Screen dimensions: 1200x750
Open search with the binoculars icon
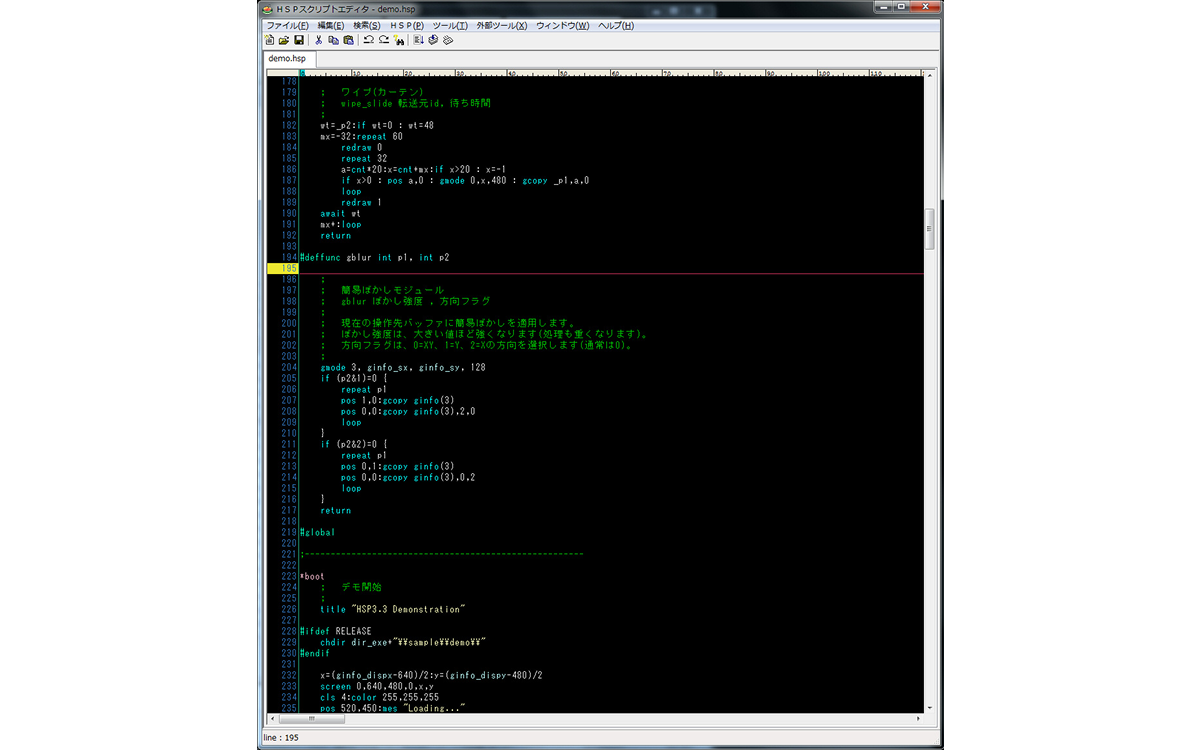tap(399, 40)
